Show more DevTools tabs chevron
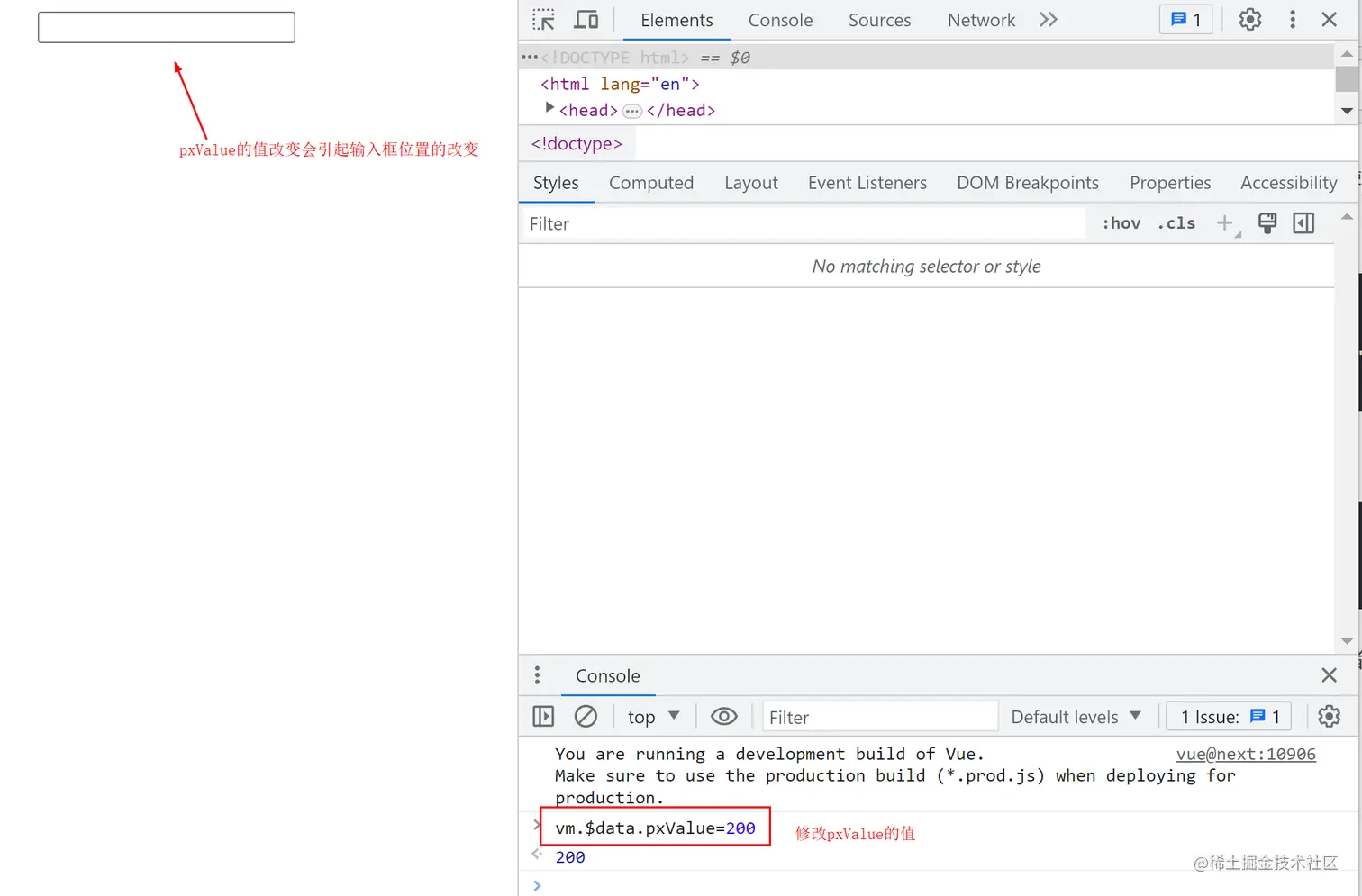The height and width of the screenshot is (896, 1362). coord(1048,20)
